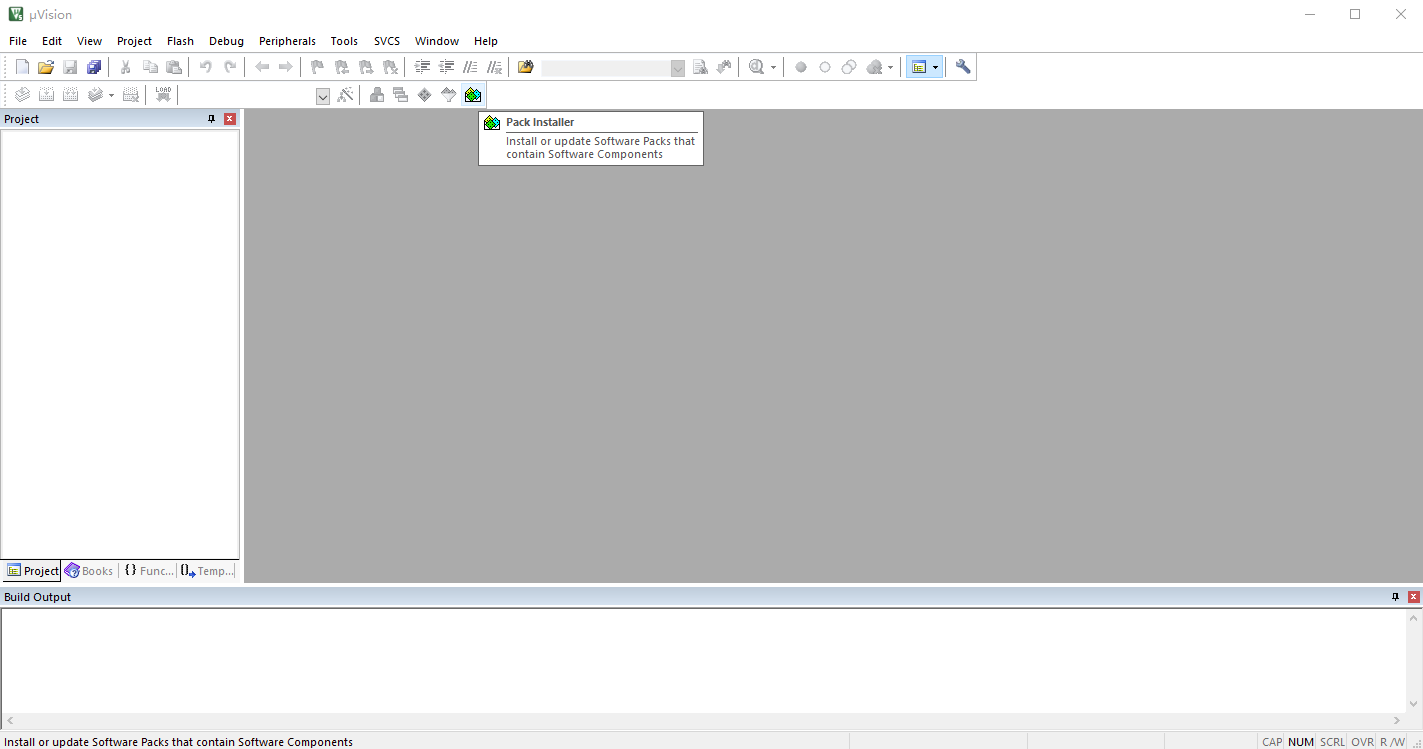Click the File Extensions and Books icon
Image resolution: width=1423 pixels, height=749 pixels.
coord(377,95)
